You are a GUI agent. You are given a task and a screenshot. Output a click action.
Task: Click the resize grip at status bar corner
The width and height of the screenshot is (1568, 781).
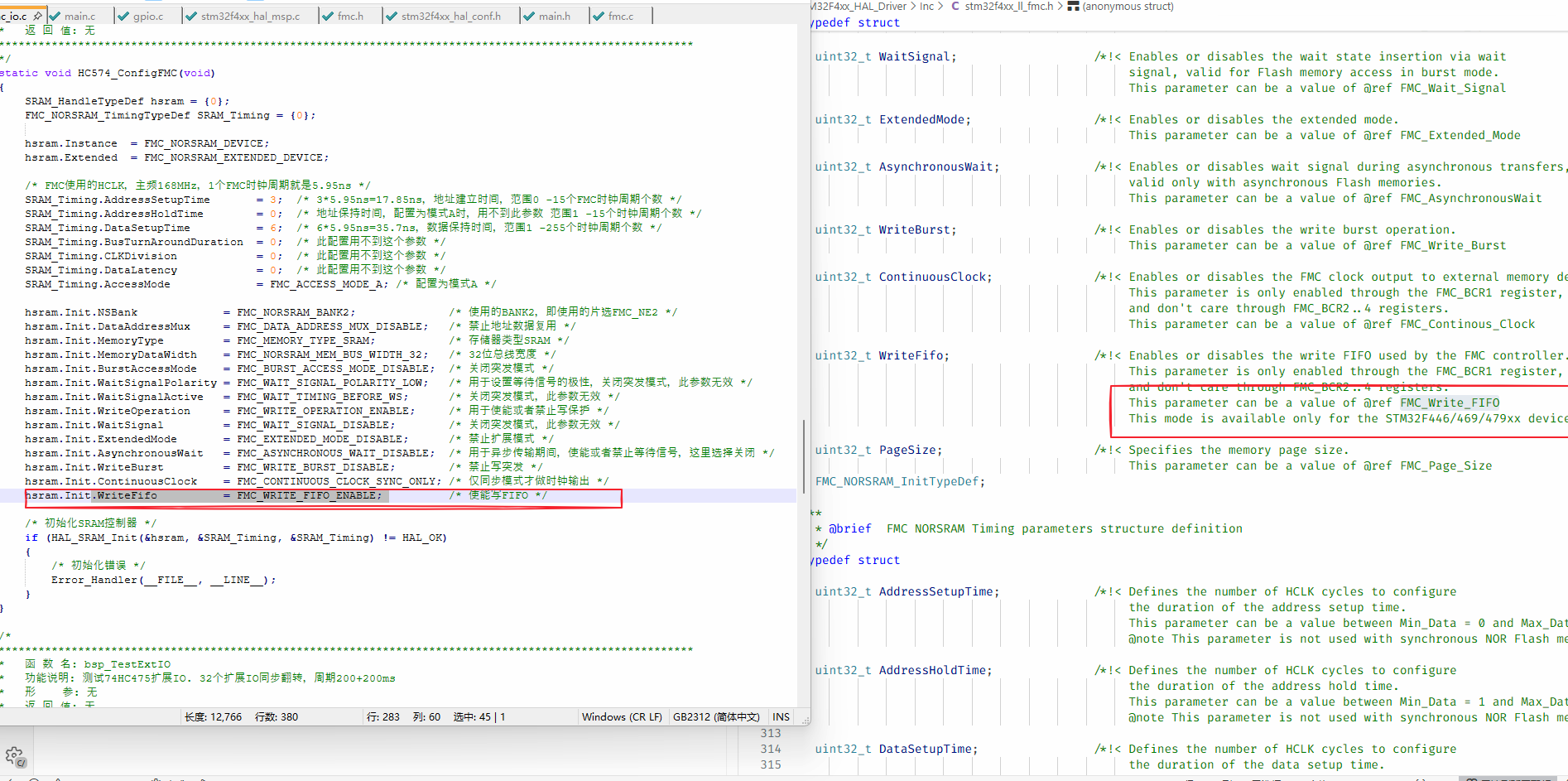pyautogui.click(x=803, y=720)
